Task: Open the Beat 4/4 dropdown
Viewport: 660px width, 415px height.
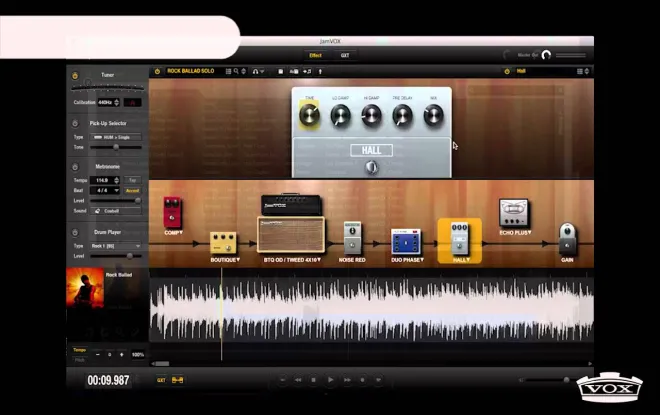Action: click(x=105, y=191)
